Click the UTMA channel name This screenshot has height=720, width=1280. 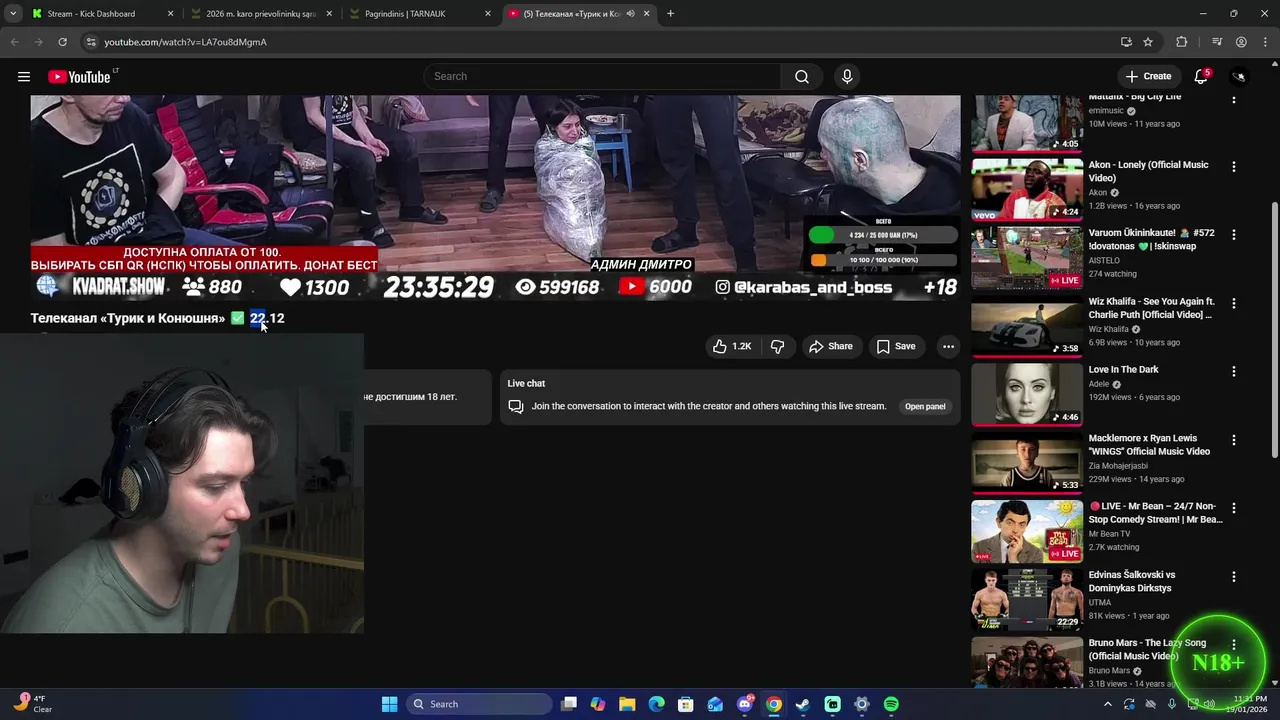1100,603
